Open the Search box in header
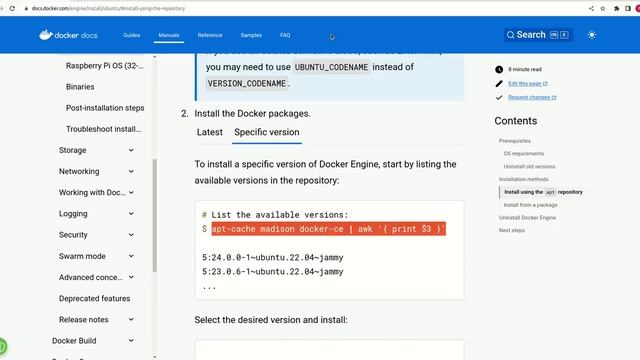This screenshot has height=360, width=640. [538, 35]
